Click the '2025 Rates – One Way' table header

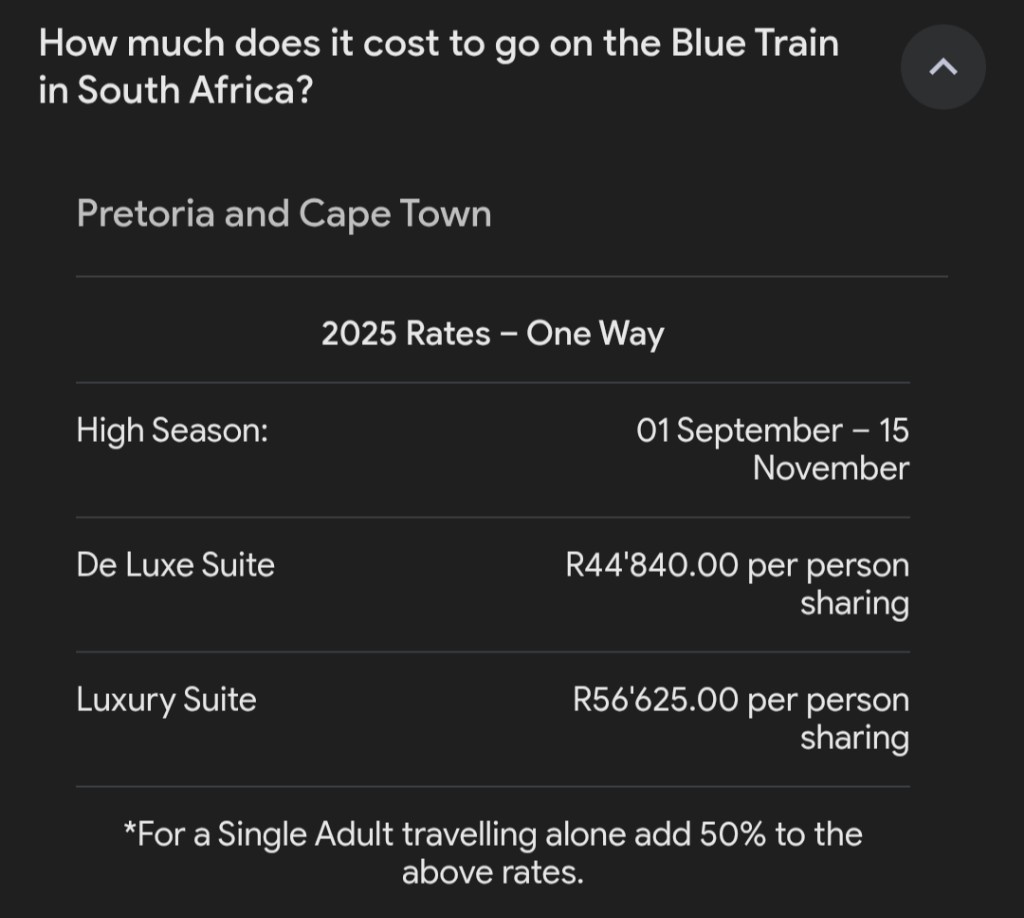[x=492, y=334]
